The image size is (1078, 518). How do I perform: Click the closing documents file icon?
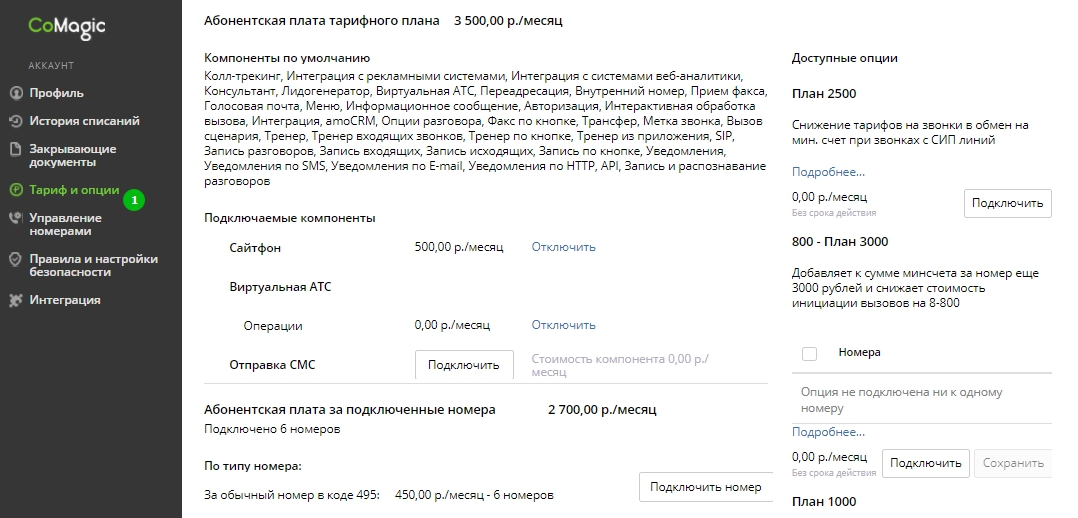pos(15,149)
